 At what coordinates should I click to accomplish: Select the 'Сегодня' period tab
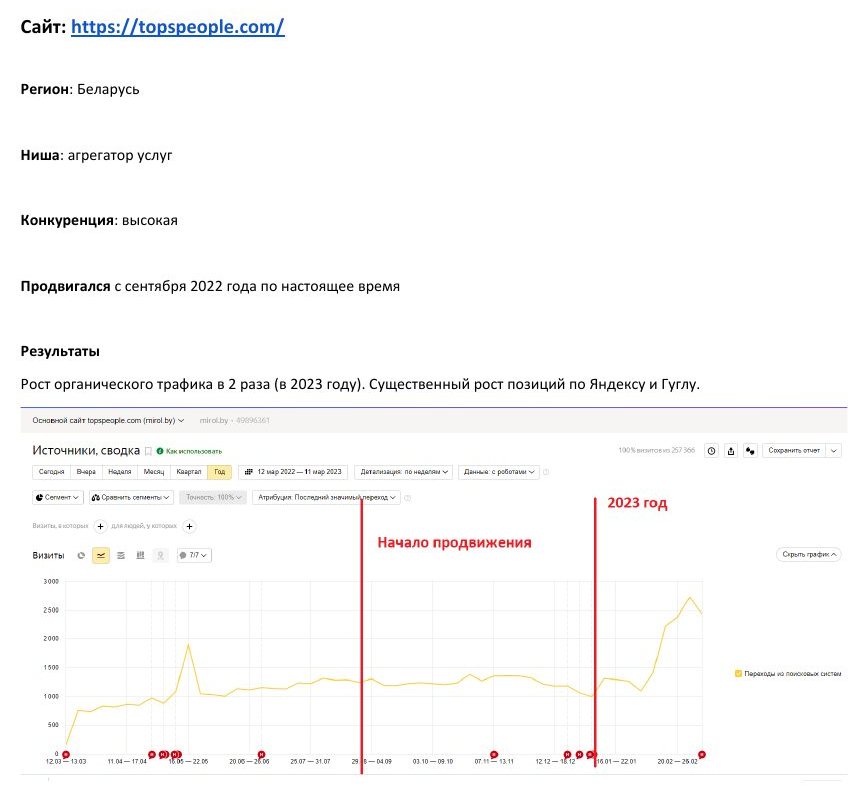(x=51, y=472)
